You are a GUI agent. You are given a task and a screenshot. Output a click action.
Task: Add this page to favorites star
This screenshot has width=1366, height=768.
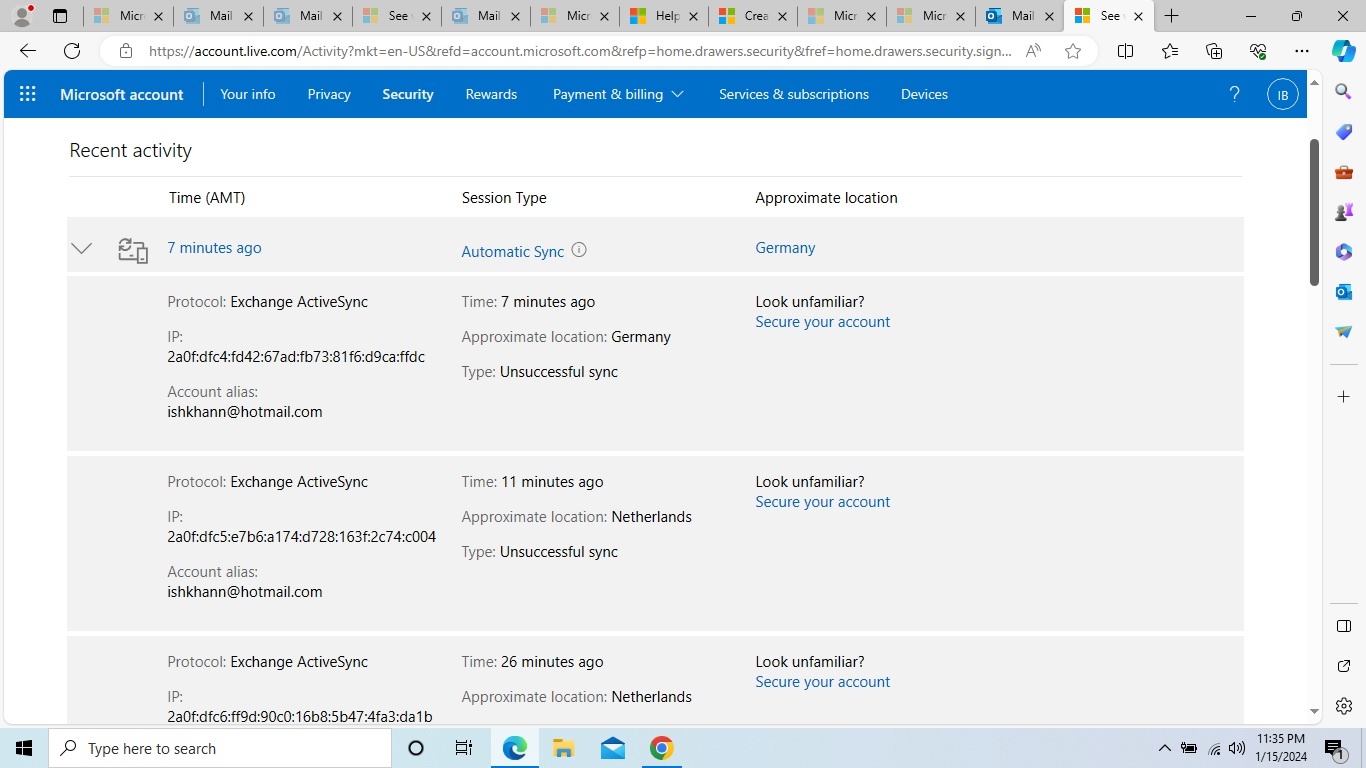(1073, 51)
